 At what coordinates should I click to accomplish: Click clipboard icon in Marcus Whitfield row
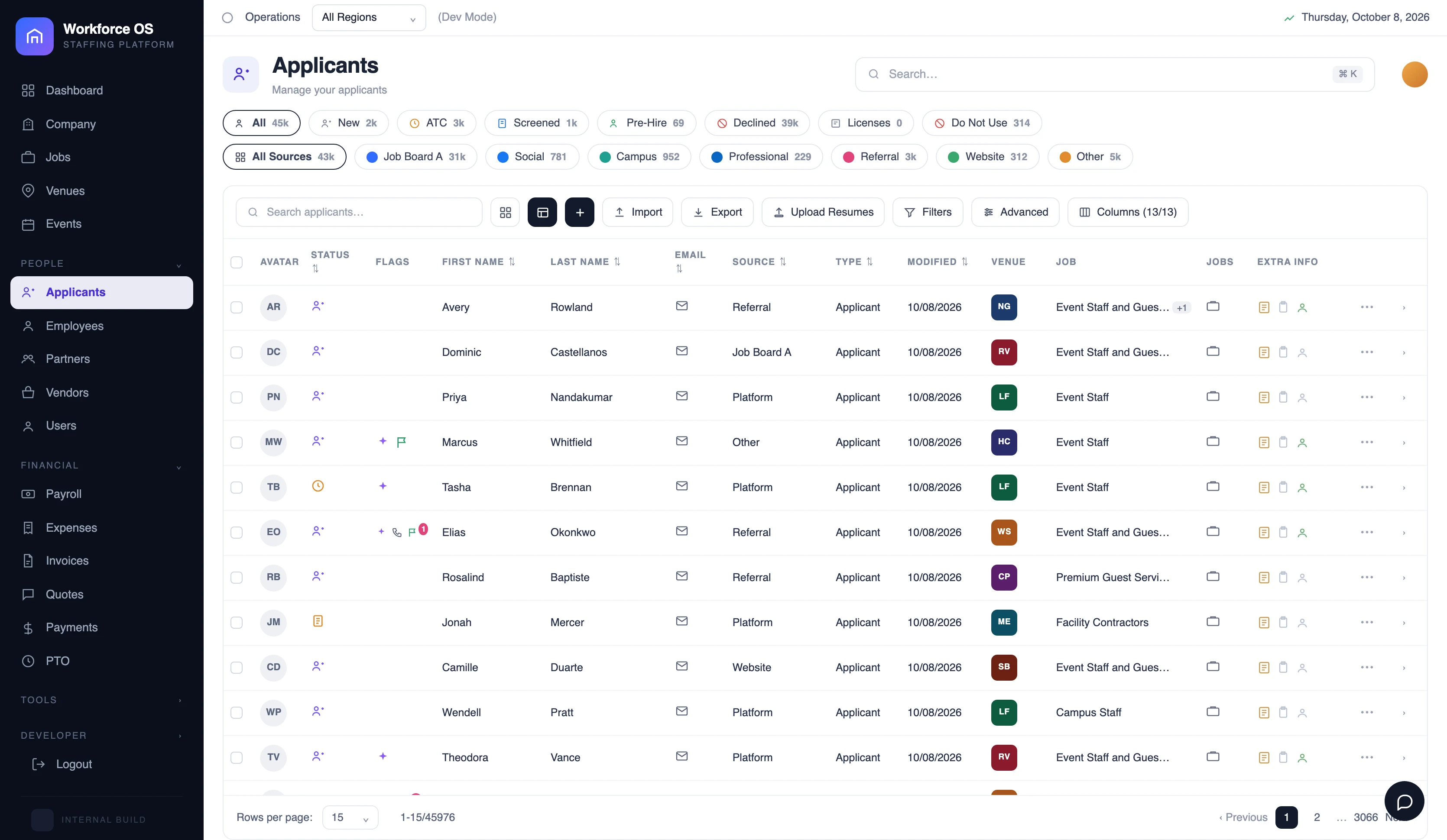[1283, 443]
